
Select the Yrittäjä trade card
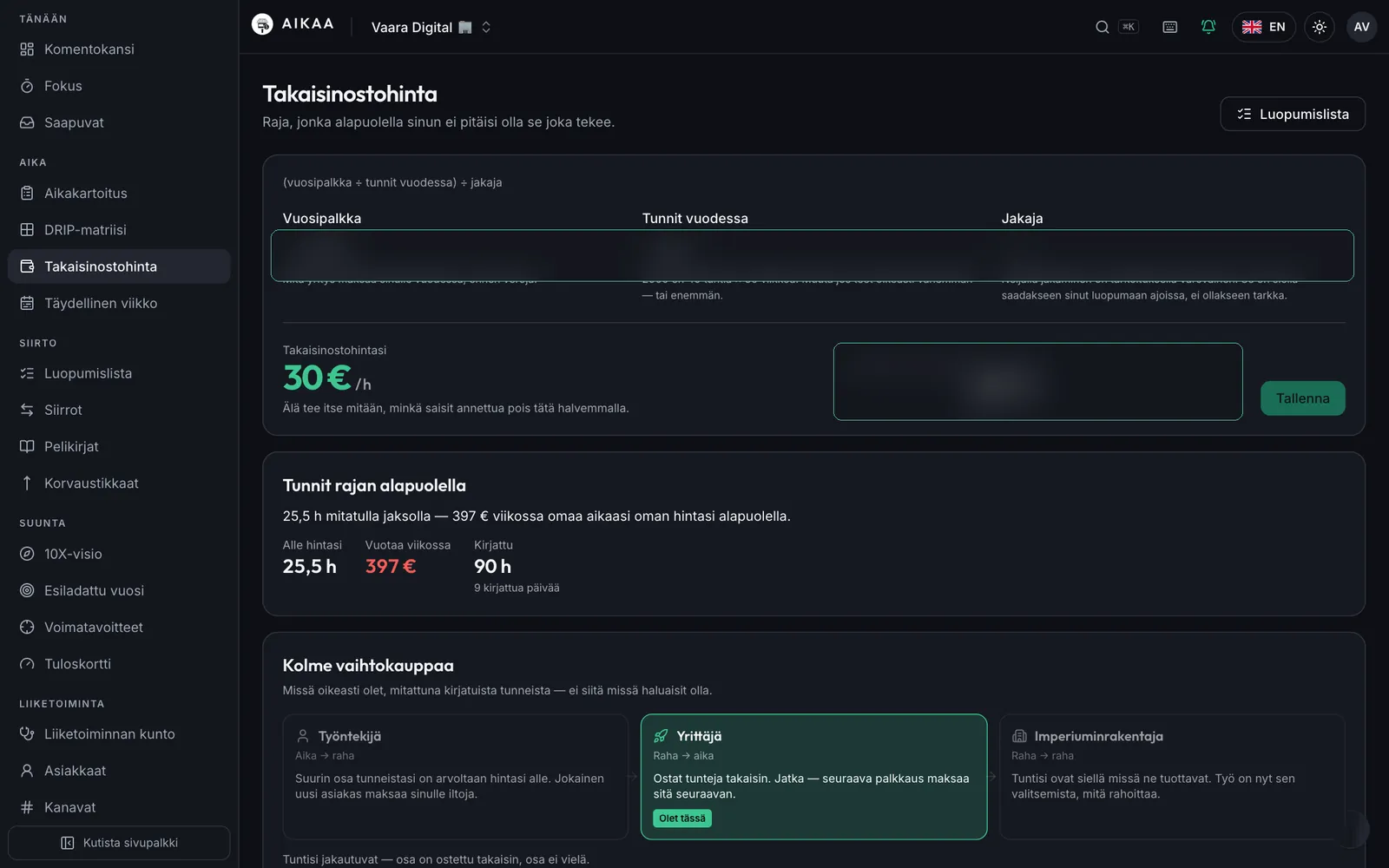pyautogui.click(x=813, y=777)
